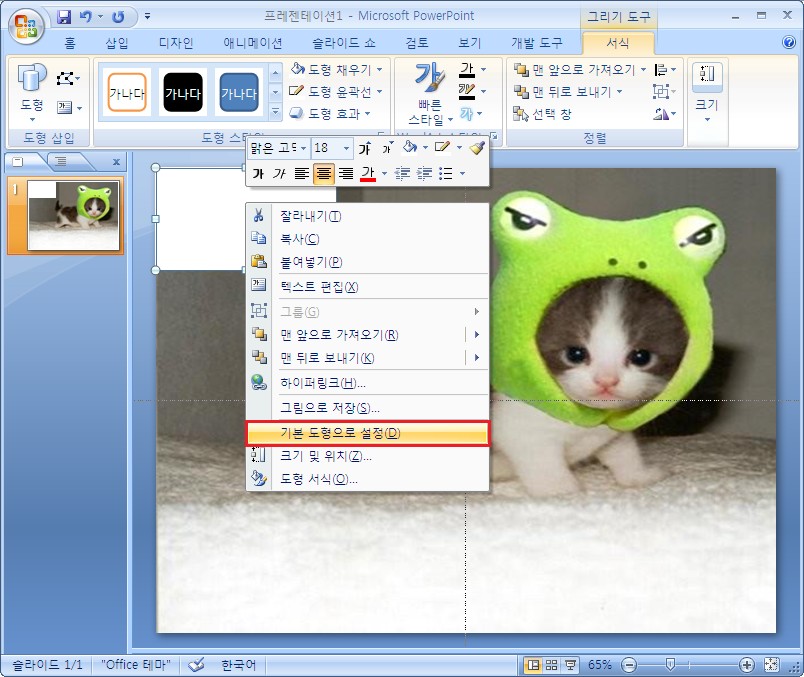Click the format painter brush in mini toolbar
Image resolution: width=804 pixels, height=677 pixels.
pos(477,148)
